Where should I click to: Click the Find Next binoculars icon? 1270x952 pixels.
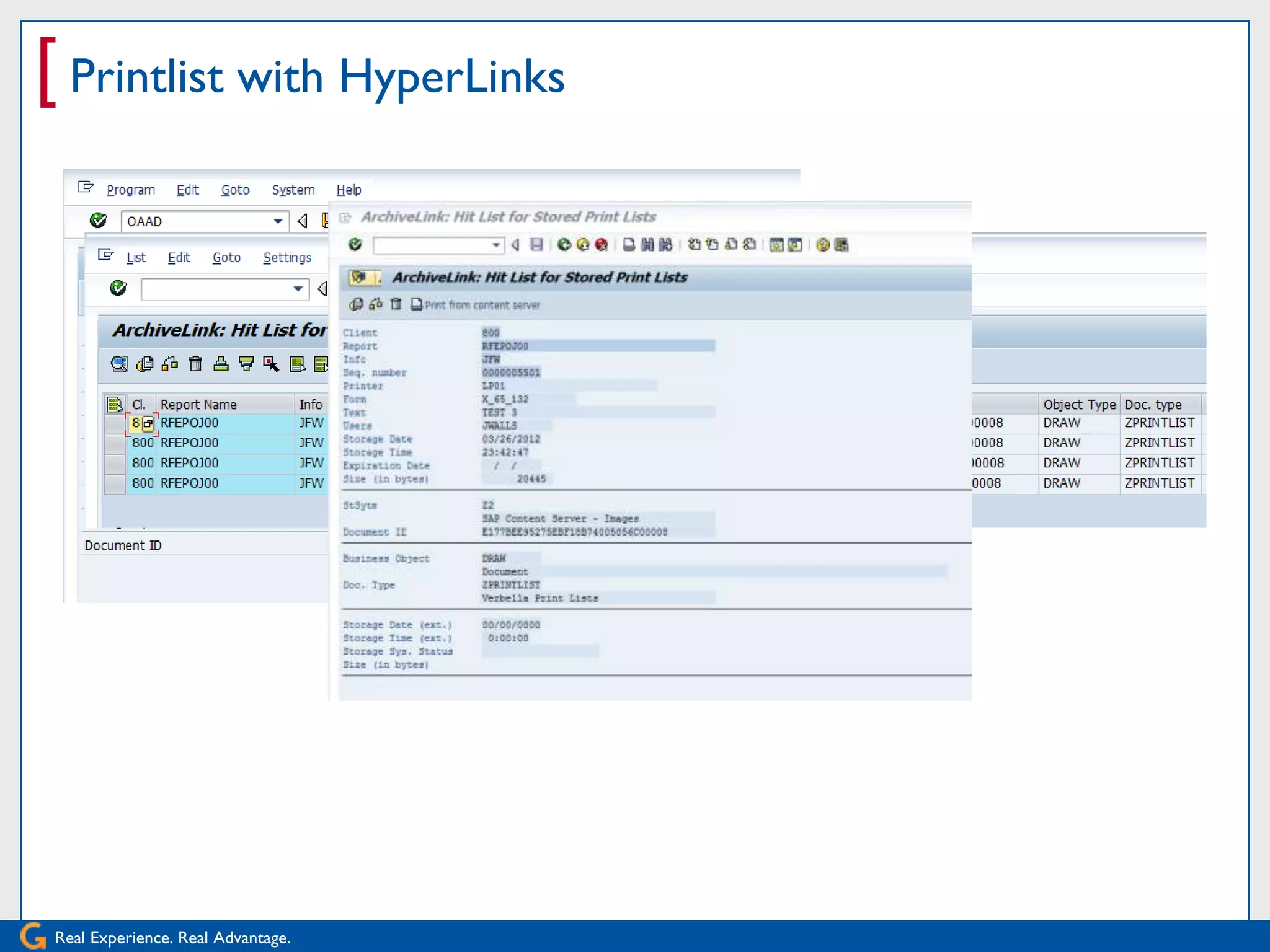pyautogui.click(x=665, y=245)
